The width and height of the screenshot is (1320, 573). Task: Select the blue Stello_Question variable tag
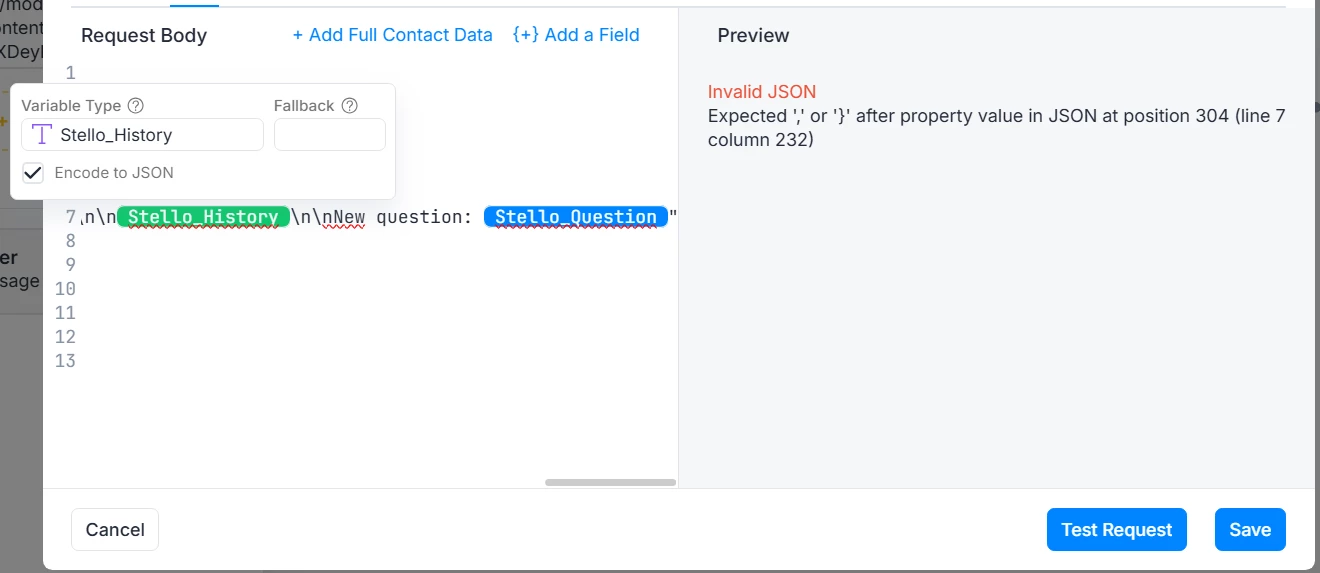pos(576,217)
